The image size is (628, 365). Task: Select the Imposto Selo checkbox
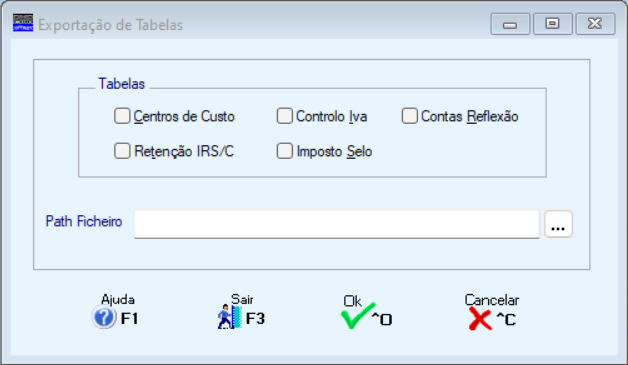[285, 151]
